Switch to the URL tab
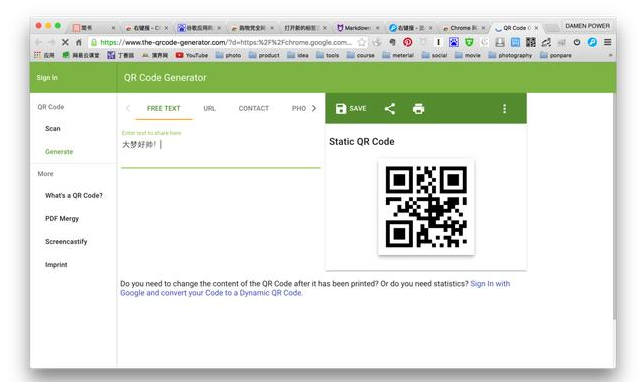Screen dimensions: 639x382 [209, 108]
